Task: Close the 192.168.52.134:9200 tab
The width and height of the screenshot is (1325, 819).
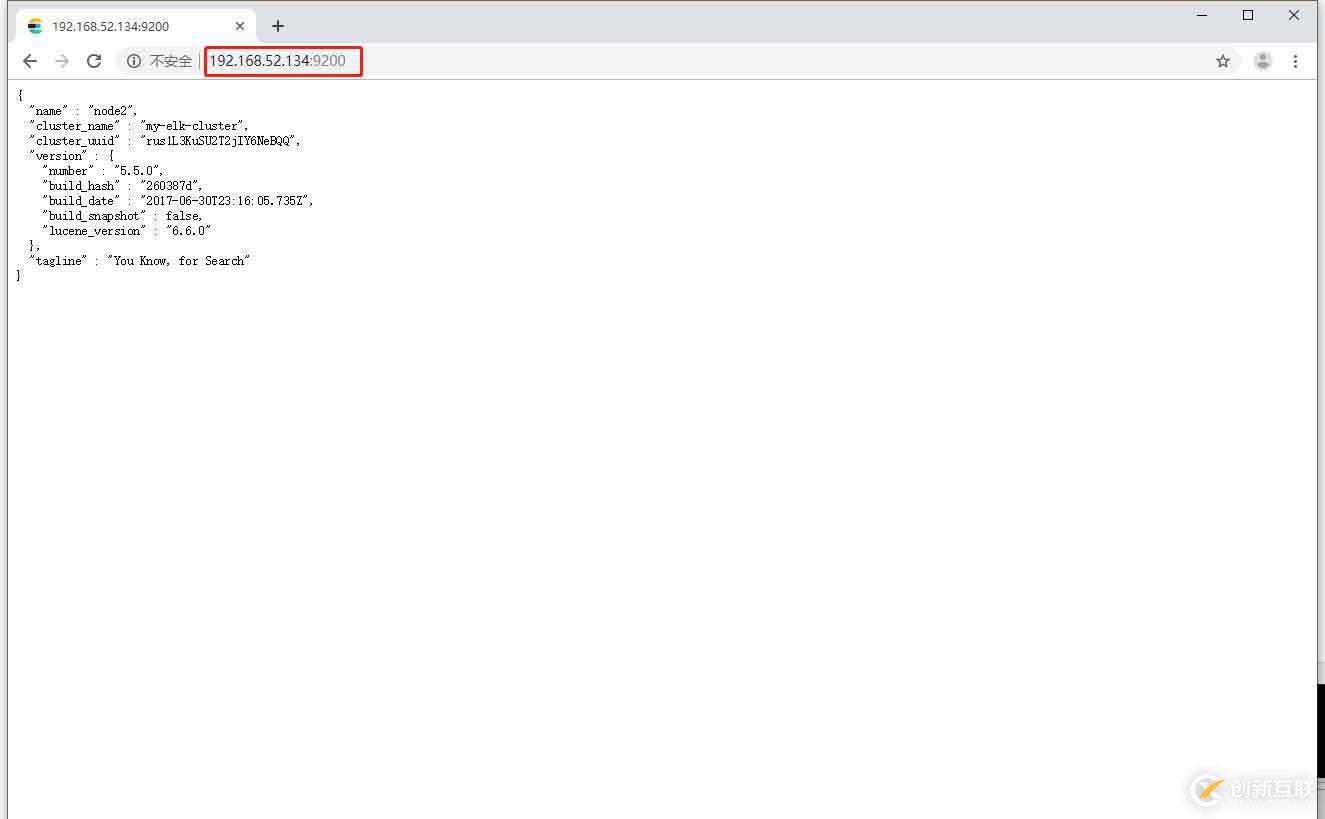Action: (x=241, y=26)
